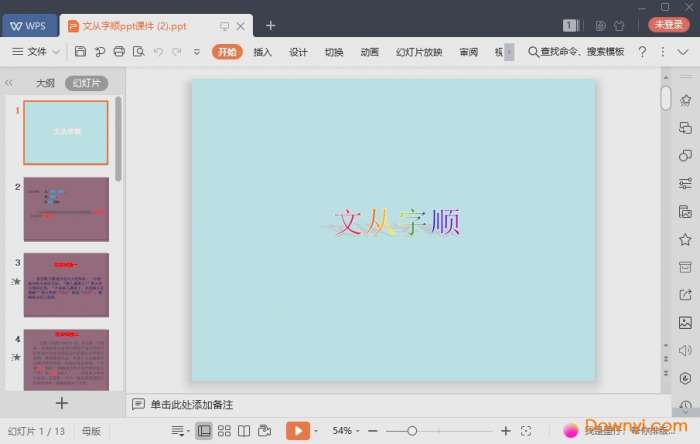700x444 pixels.
Task: Expand the 文件 menu dropdown
Action: click(x=37, y=52)
